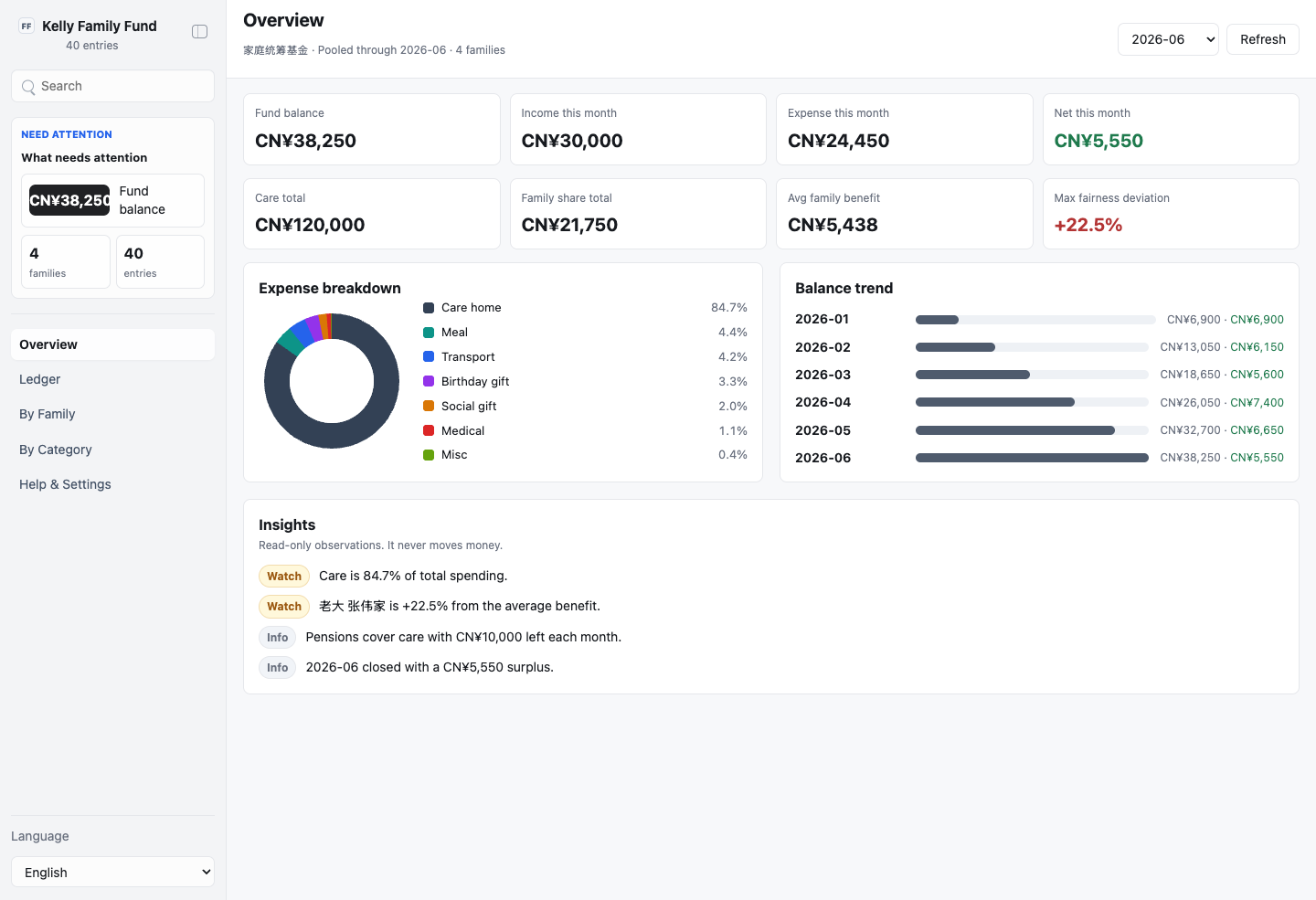Click the Family share total CN¥21,750 value
1316x900 pixels.
[569, 225]
